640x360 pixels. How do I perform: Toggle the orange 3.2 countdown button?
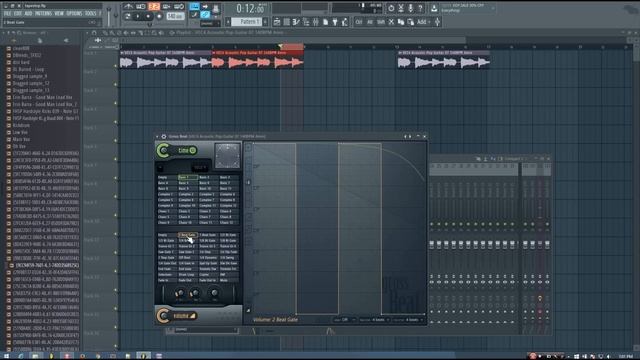[154, 7]
